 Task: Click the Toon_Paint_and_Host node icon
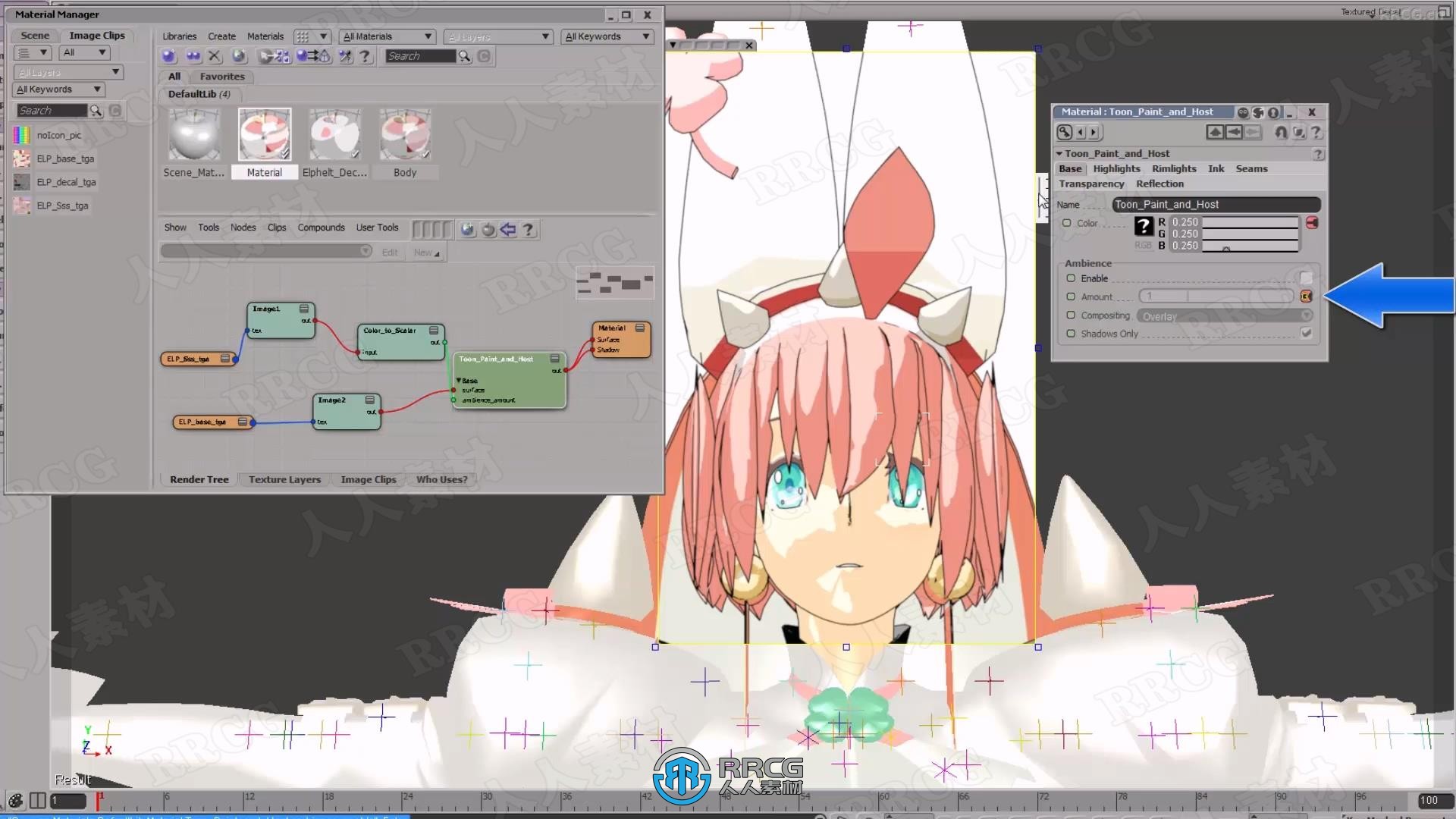pyautogui.click(x=556, y=358)
